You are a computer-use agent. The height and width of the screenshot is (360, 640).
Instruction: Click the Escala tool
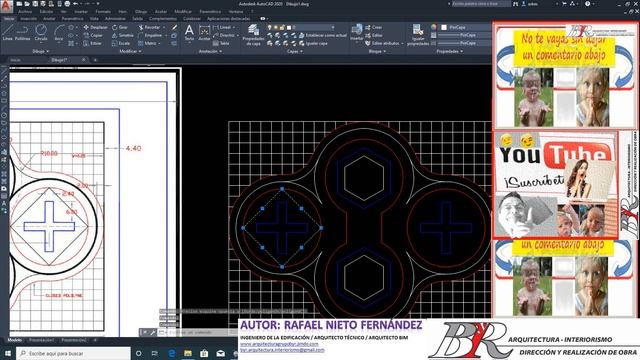pos(121,43)
